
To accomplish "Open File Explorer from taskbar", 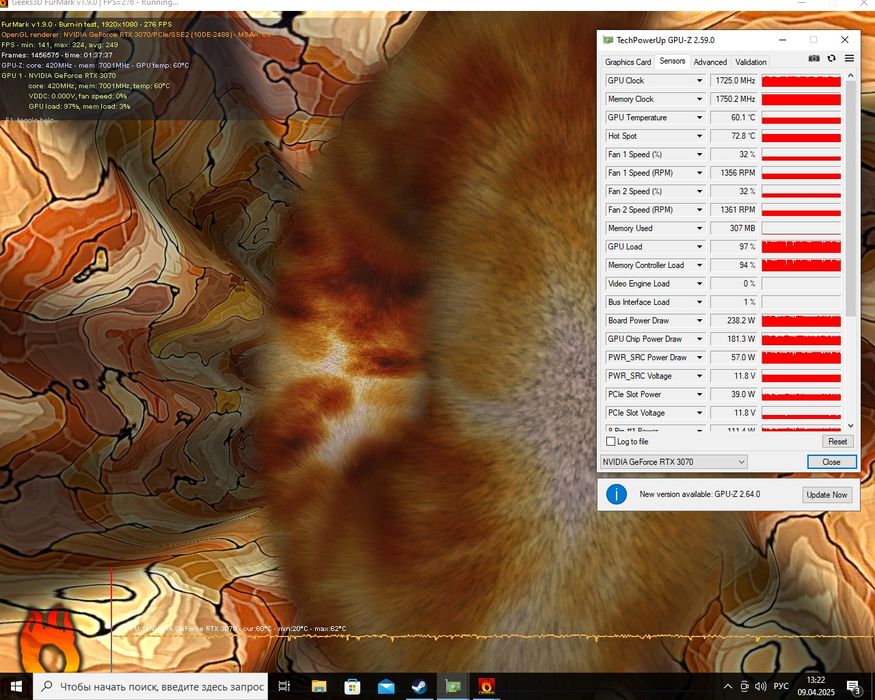I will click(x=319, y=687).
